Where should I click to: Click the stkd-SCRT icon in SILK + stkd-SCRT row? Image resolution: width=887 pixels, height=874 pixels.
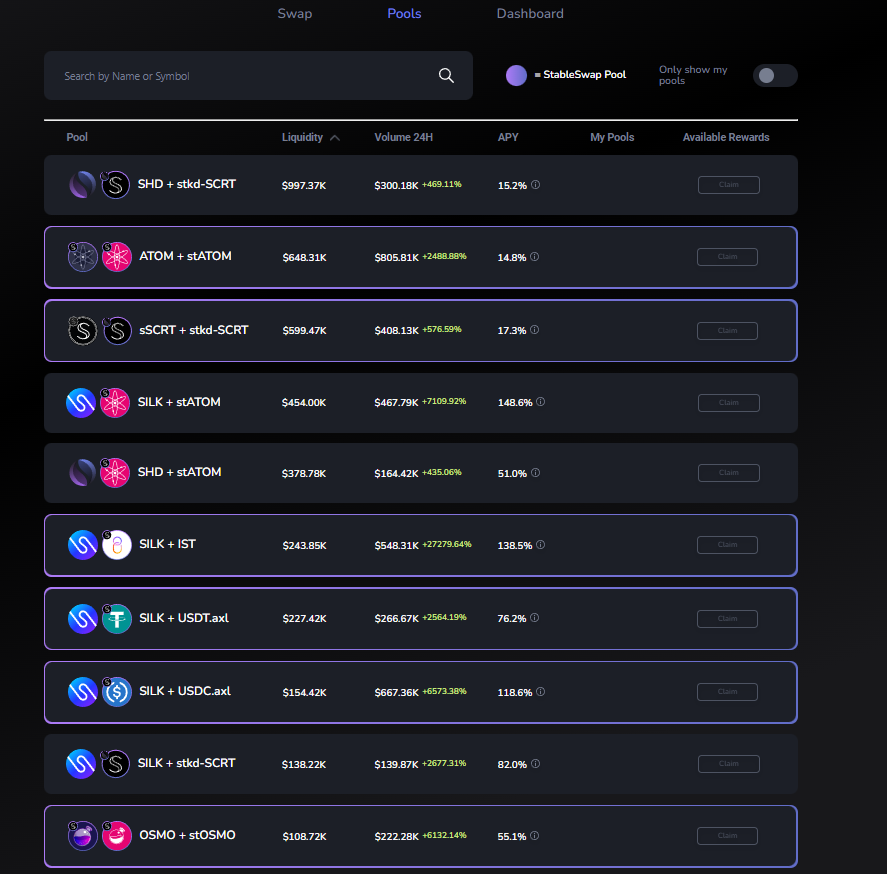(x=115, y=764)
